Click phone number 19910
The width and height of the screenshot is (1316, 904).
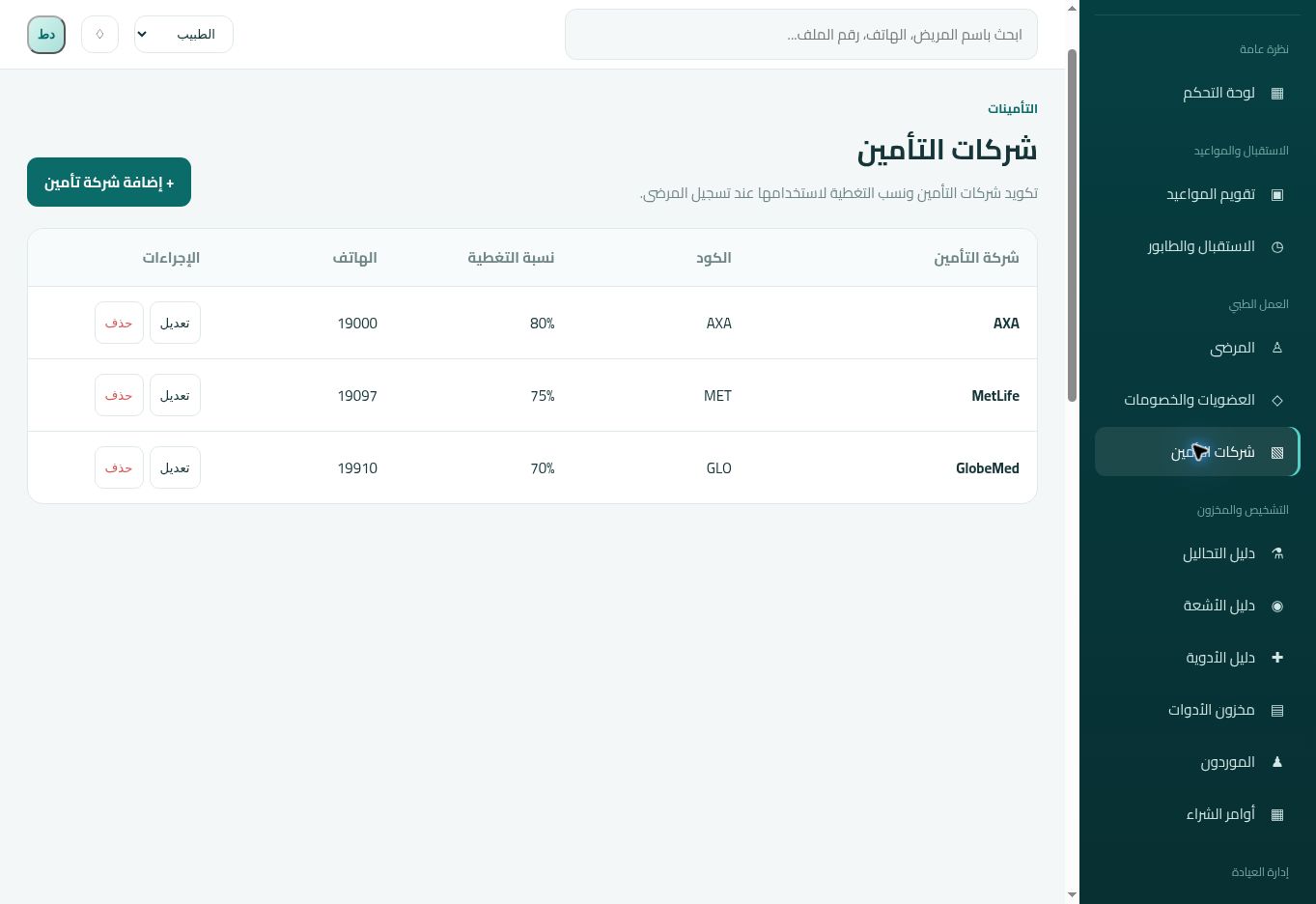pyautogui.click(x=357, y=468)
